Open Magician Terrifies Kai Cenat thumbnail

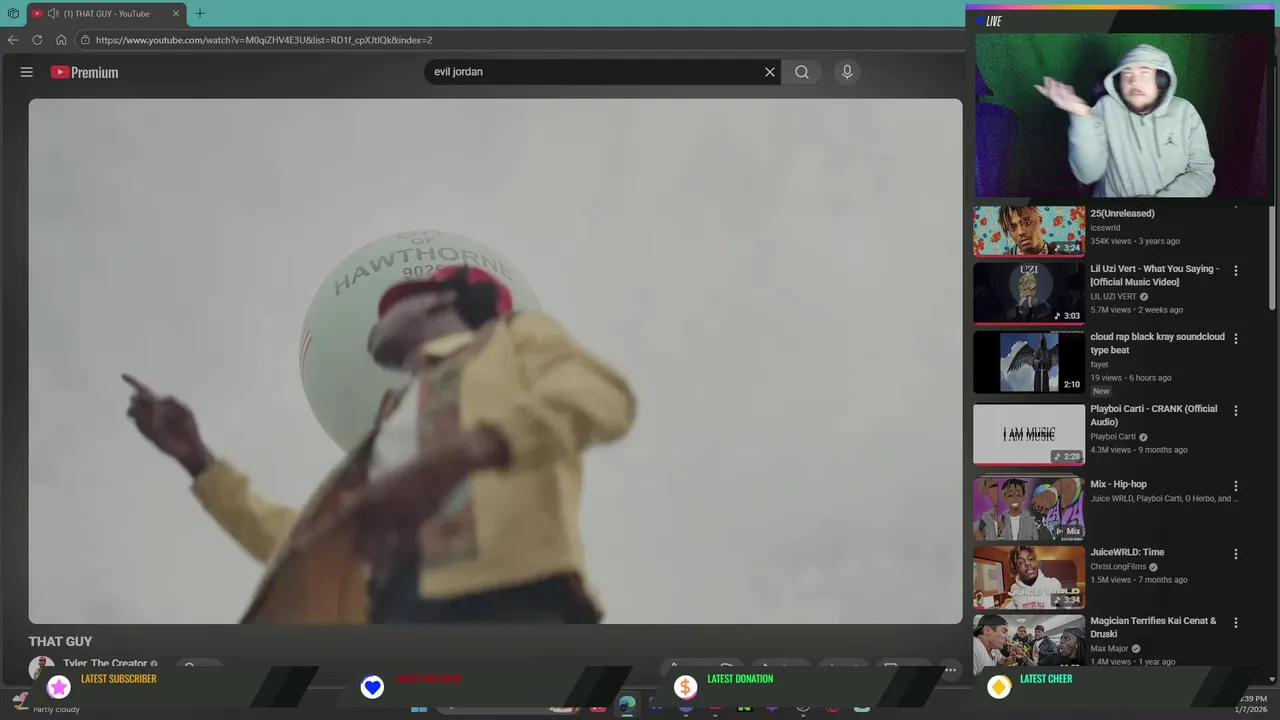1029,641
